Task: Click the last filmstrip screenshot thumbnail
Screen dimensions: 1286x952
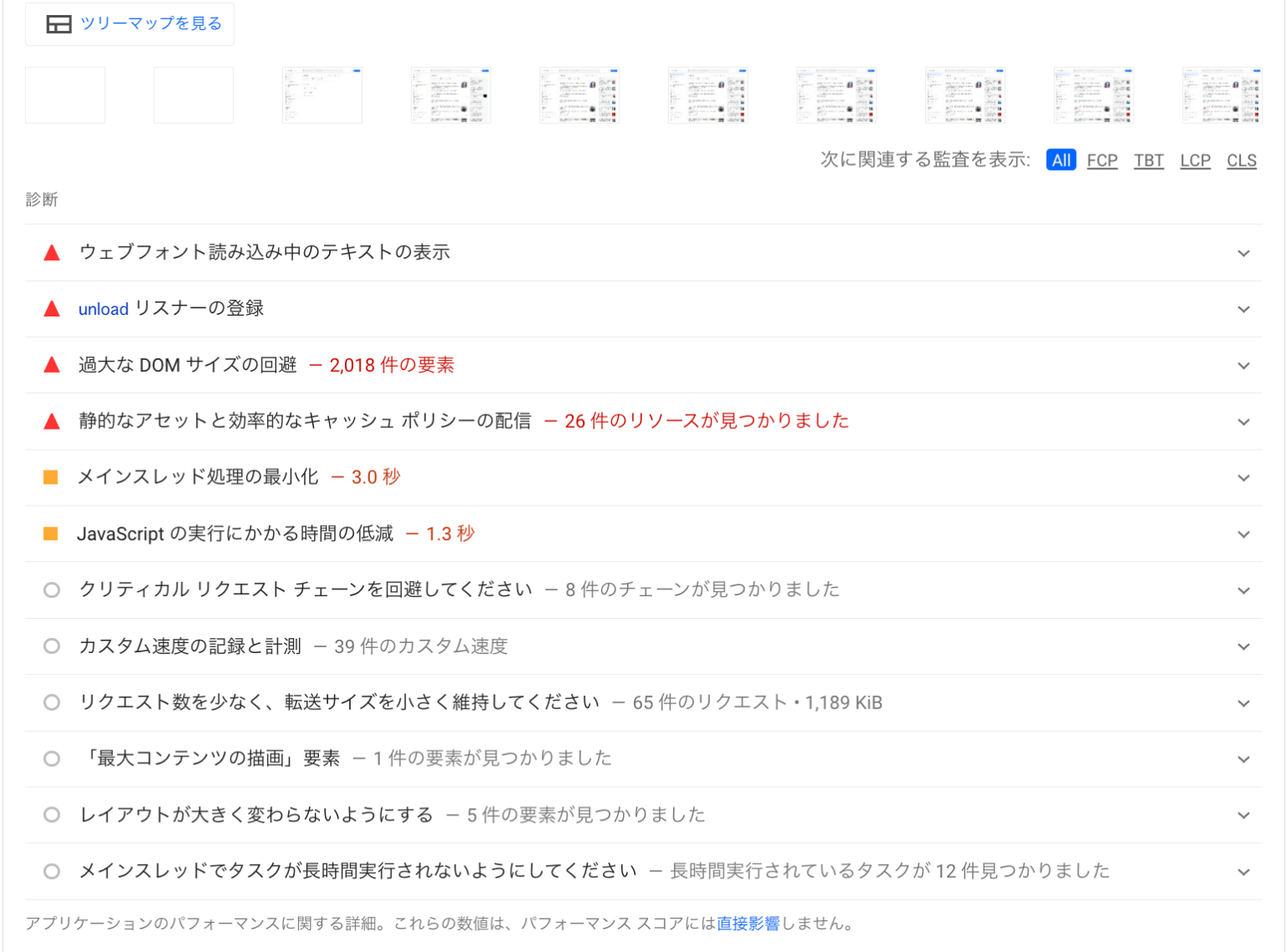Action: click(x=1222, y=96)
